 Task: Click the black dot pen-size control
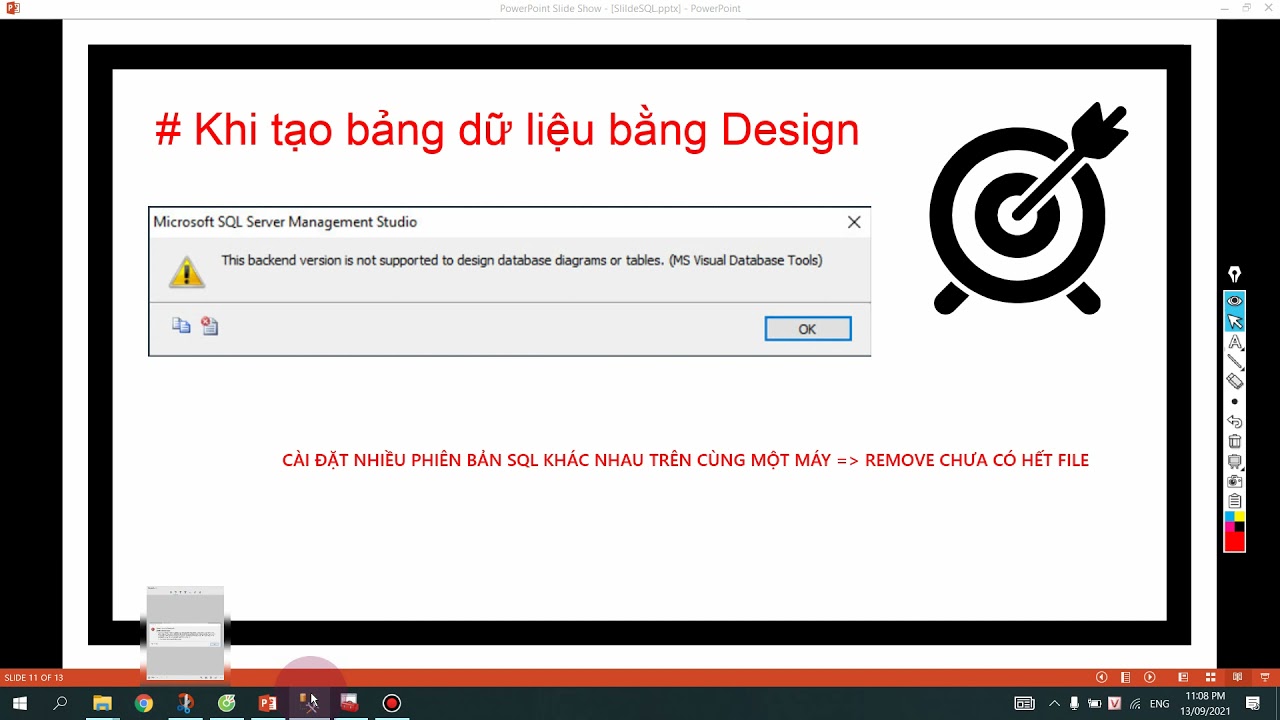(x=1234, y=402)
